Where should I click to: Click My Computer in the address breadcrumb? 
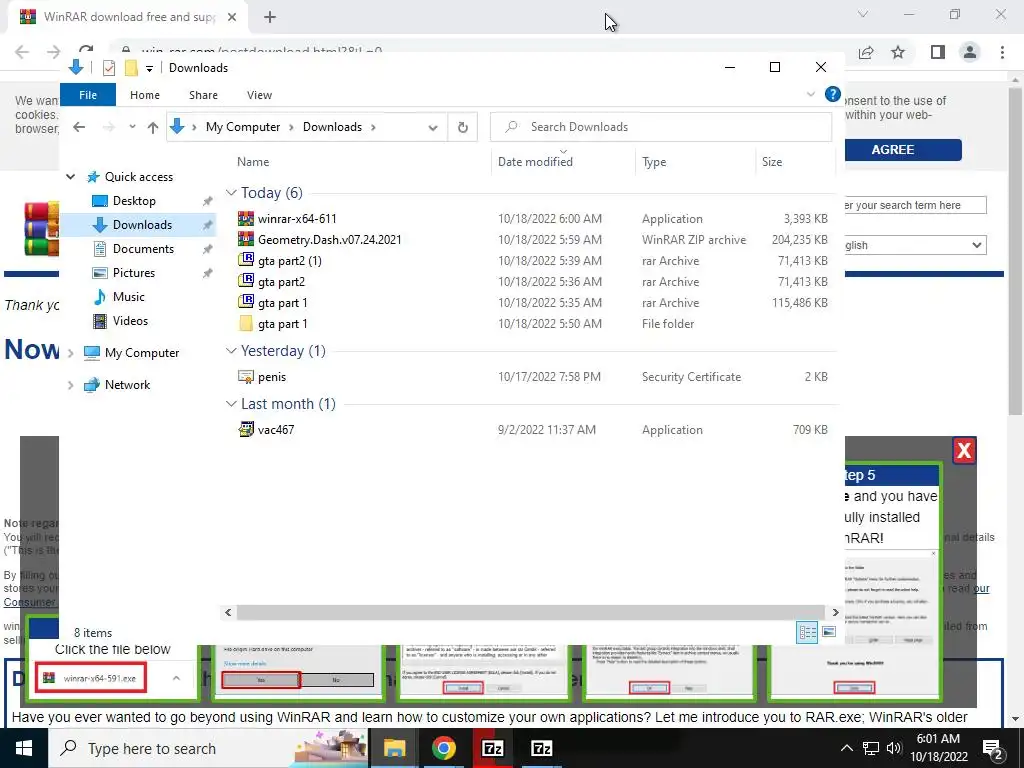pos(243,127)
